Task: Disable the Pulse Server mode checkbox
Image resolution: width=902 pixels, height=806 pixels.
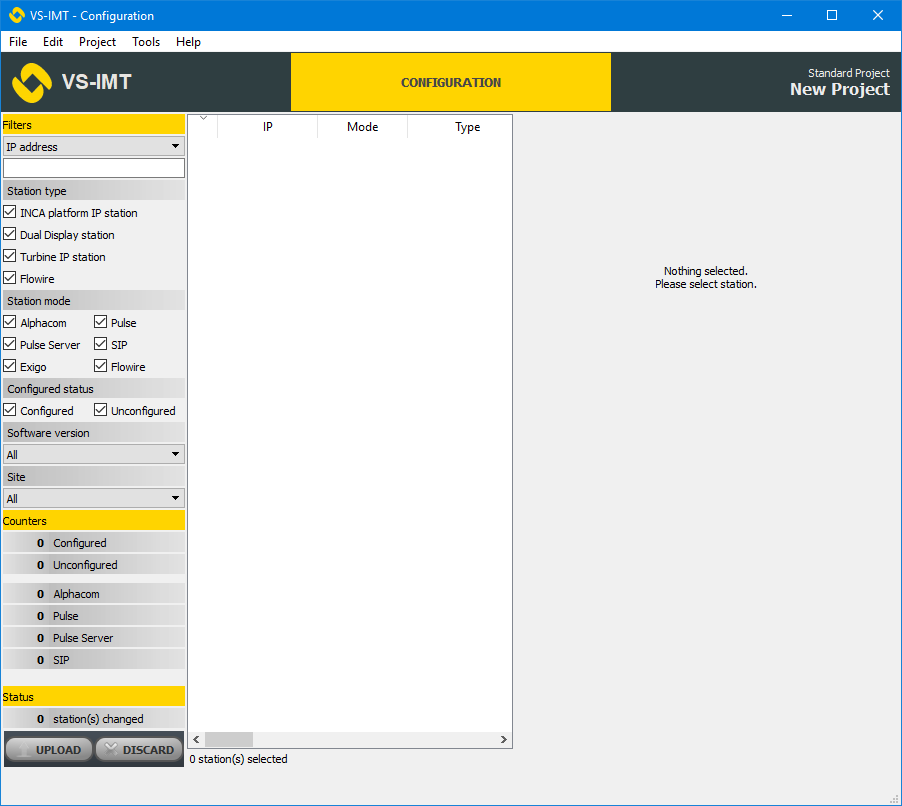Action: pyautogui.click(x=10, y=345)
